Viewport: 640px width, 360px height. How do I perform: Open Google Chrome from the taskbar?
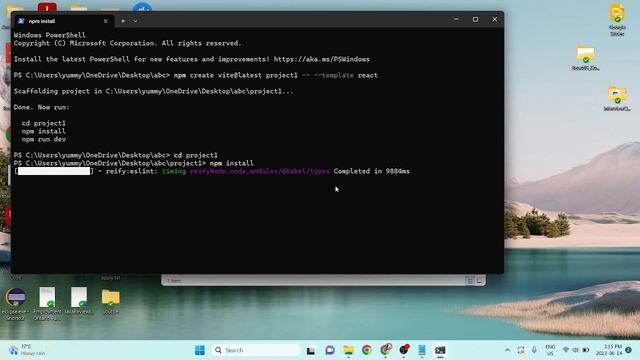367,350
